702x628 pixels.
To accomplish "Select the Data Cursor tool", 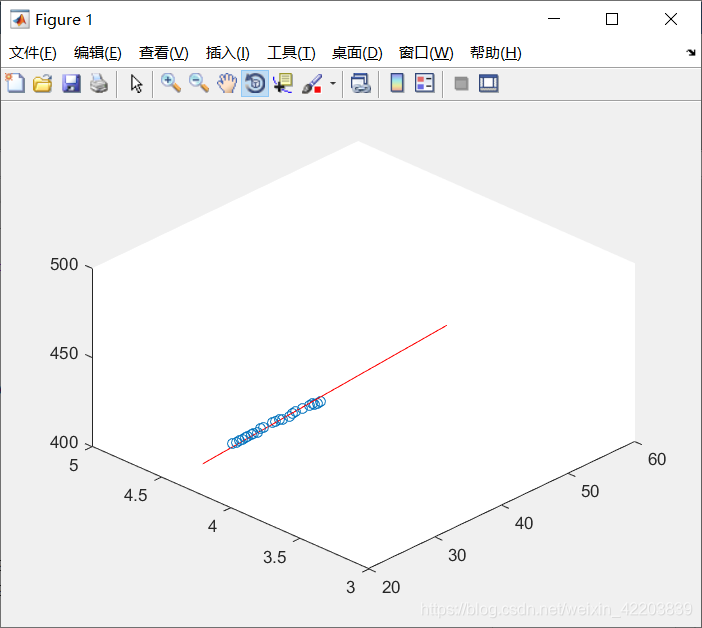I will coord(283,83).
